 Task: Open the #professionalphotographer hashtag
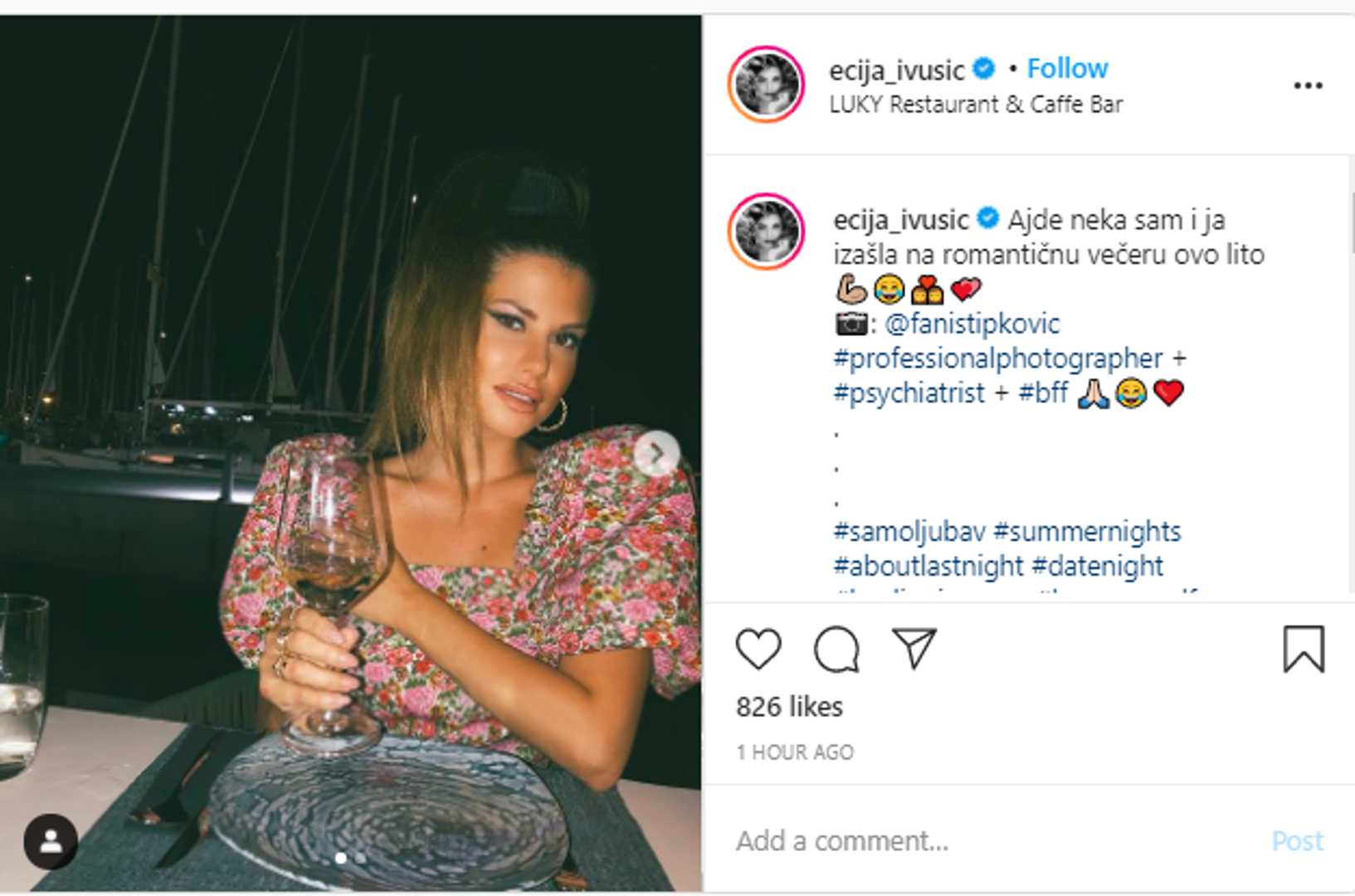coord(998,358)
